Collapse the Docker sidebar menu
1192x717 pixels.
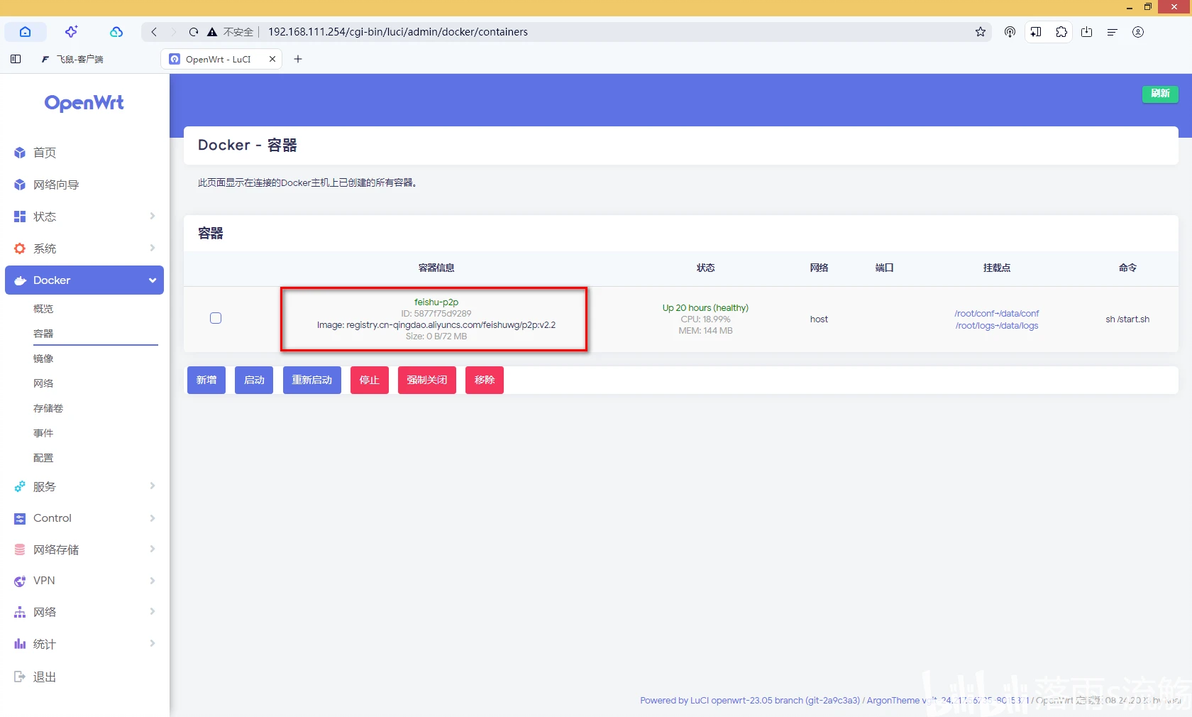point(84,280)
